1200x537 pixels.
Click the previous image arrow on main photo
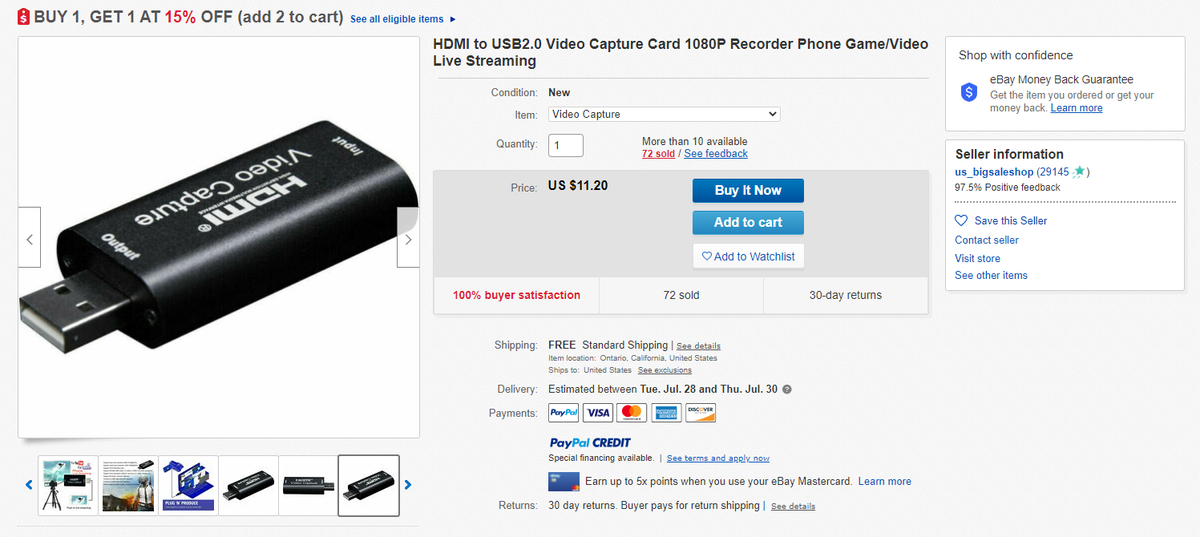[x=29, y=238]
